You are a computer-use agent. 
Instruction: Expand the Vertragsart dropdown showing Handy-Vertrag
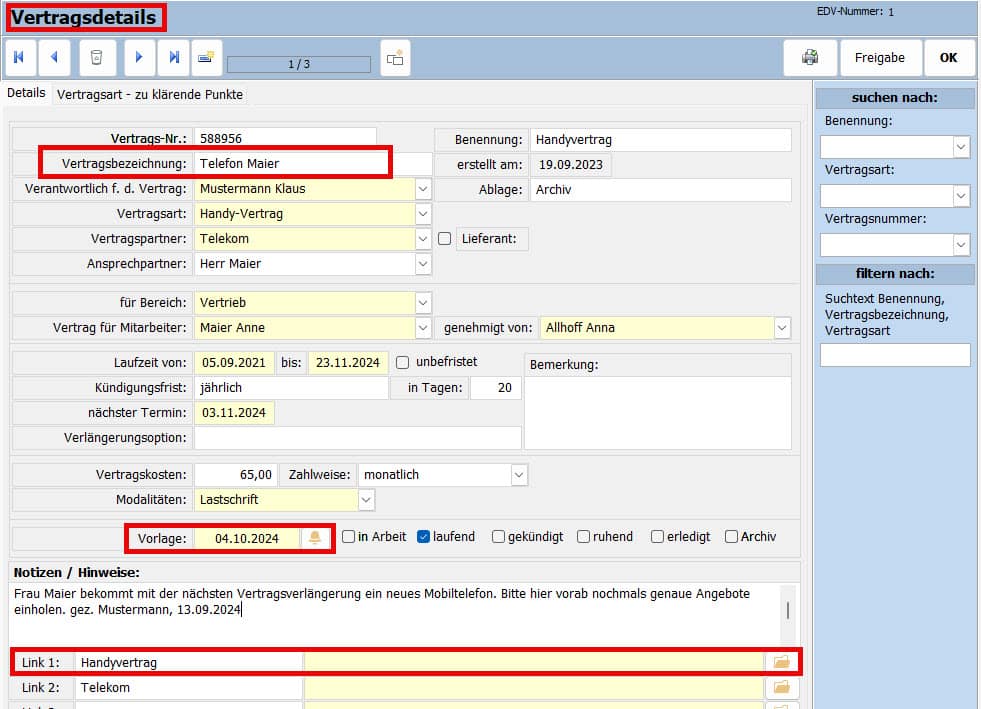pyautogui.click(x=423, y=214)
